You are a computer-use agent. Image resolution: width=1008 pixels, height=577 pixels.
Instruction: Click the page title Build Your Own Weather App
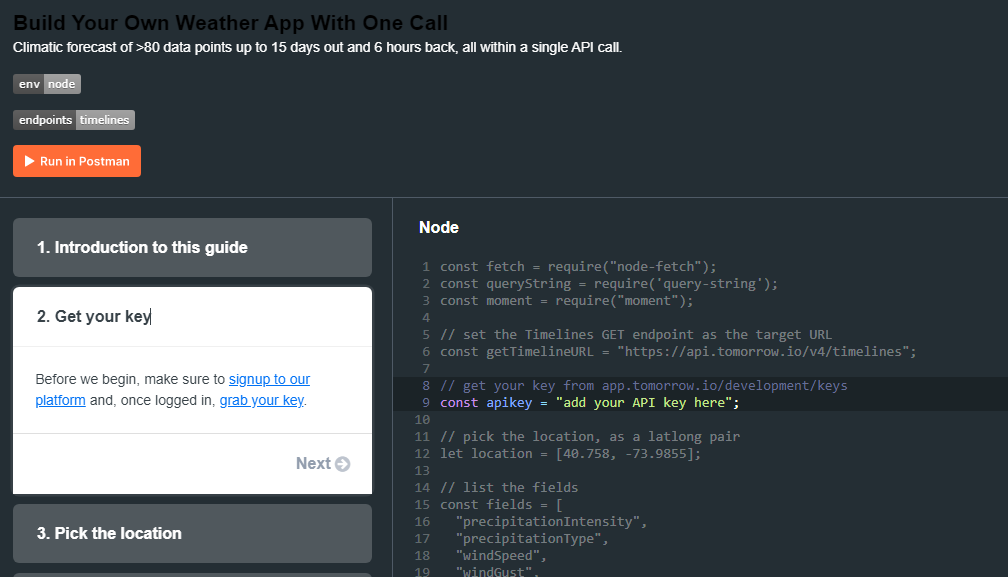pyautogui.click(x=230, y=22)
